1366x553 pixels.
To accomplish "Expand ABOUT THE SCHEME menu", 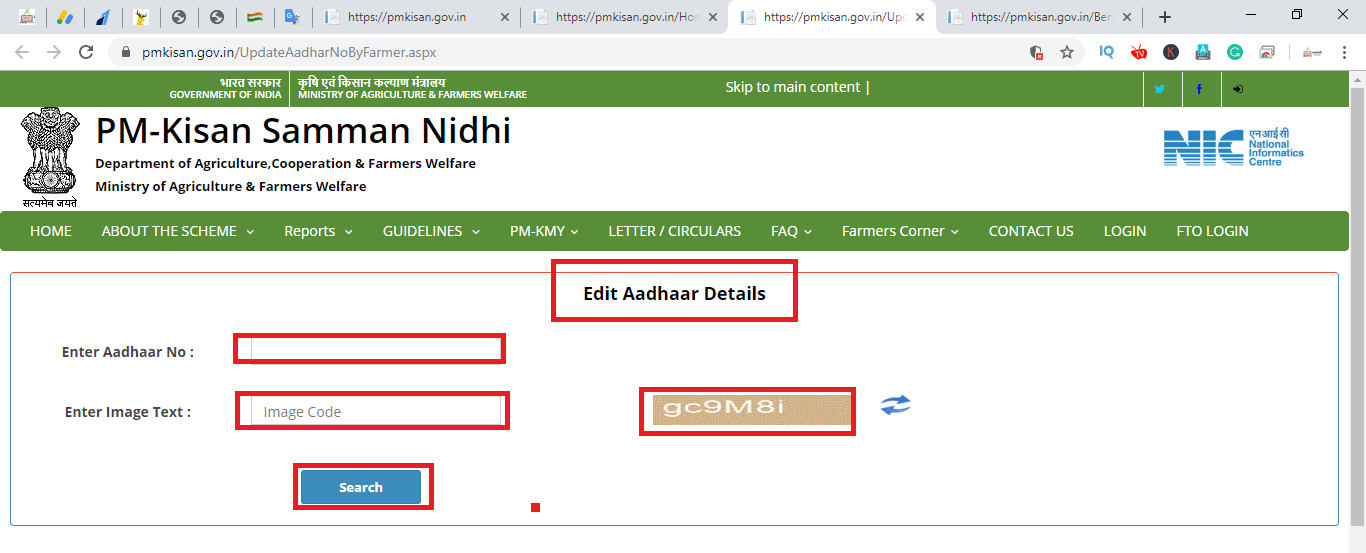I will [178, 231].
